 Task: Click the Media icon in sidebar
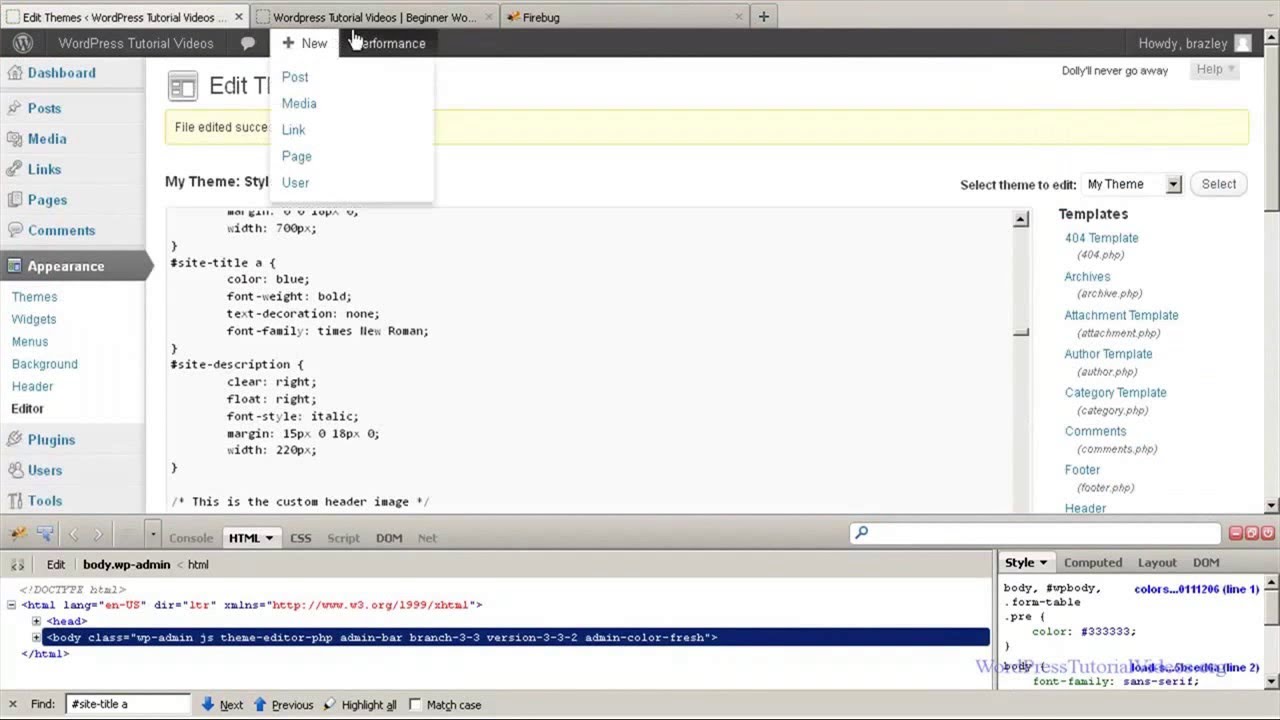tap(14, 139)
